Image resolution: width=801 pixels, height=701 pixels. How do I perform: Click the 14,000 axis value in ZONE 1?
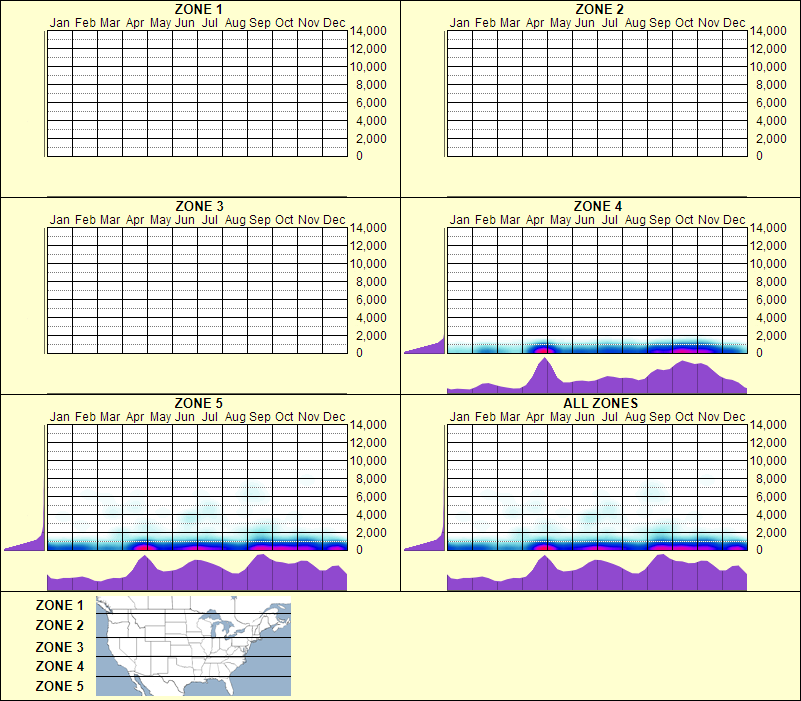(368, 31)
